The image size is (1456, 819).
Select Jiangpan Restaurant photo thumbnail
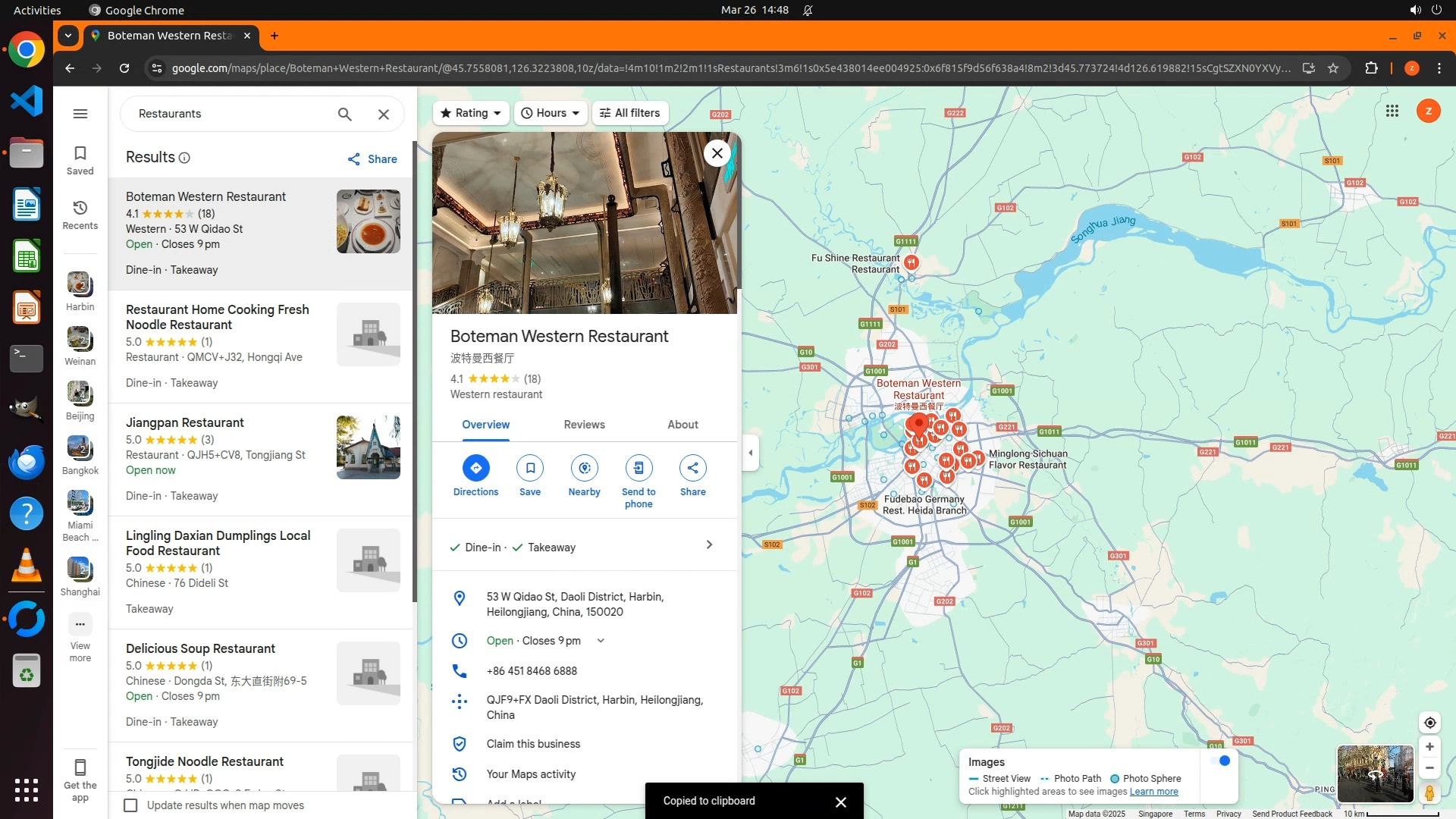tap(368, 447)
